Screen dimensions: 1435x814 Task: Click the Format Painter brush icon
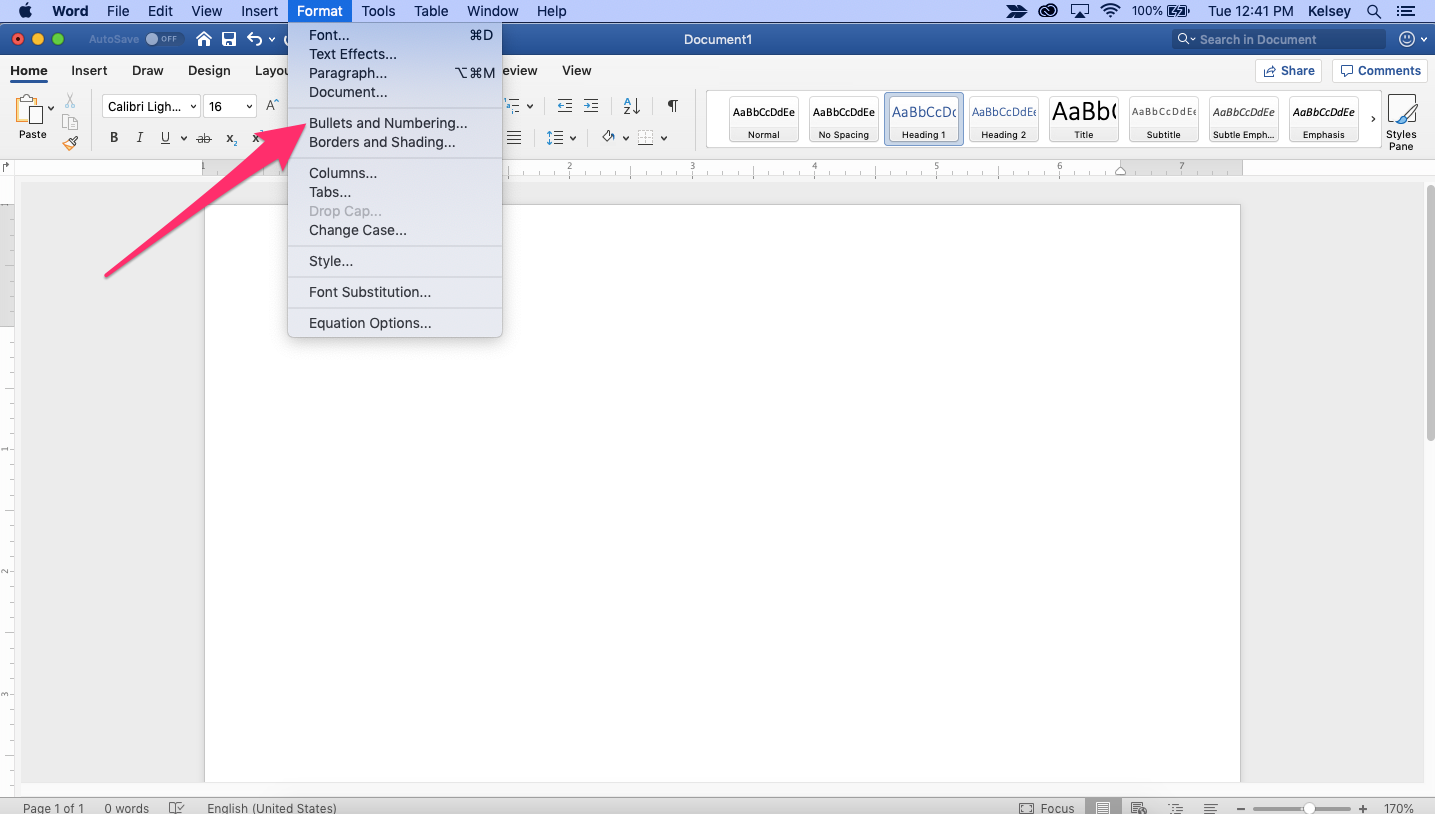tap(70, 143)
